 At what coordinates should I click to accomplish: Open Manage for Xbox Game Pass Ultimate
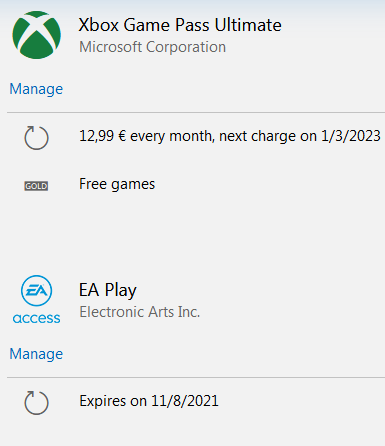pos(36,89)
